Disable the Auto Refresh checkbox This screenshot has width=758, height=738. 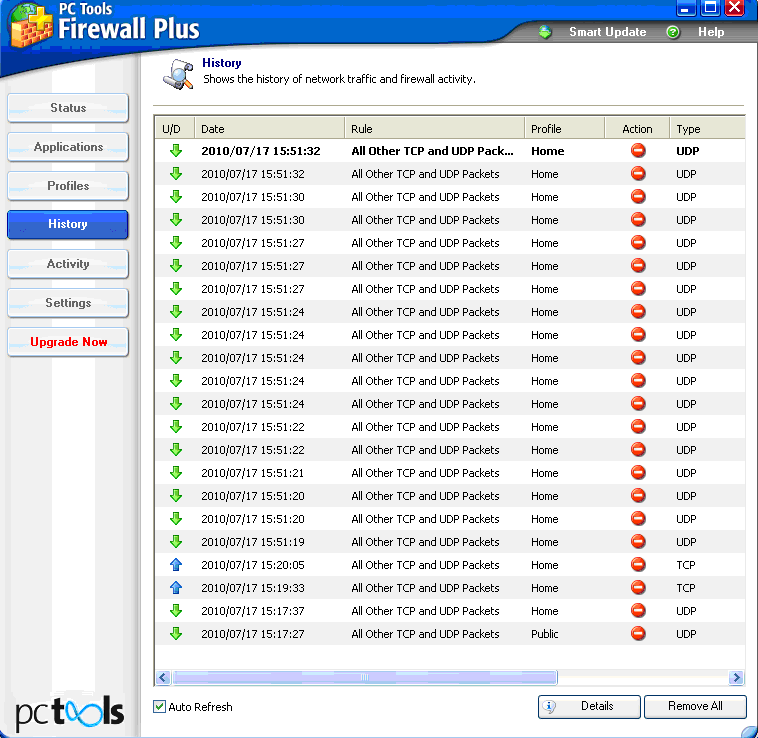coord(160,707)
